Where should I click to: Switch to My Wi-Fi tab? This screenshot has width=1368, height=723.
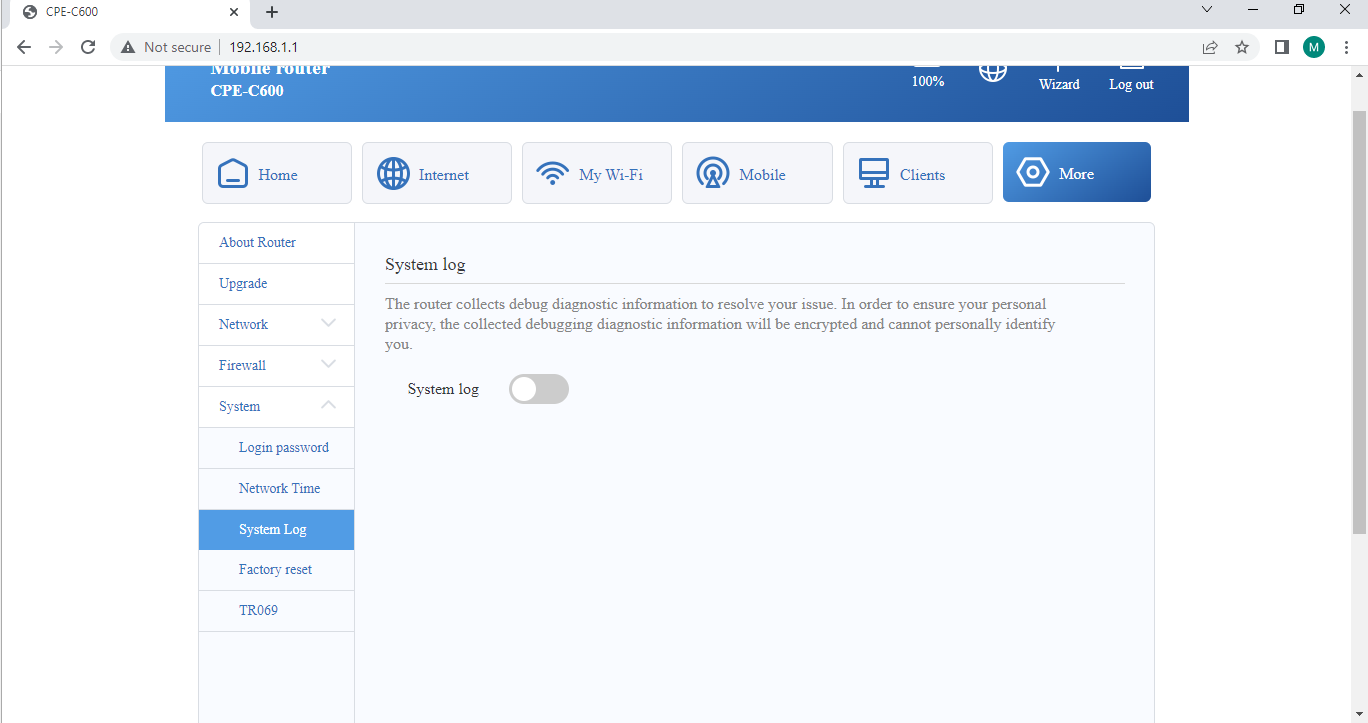597,173
